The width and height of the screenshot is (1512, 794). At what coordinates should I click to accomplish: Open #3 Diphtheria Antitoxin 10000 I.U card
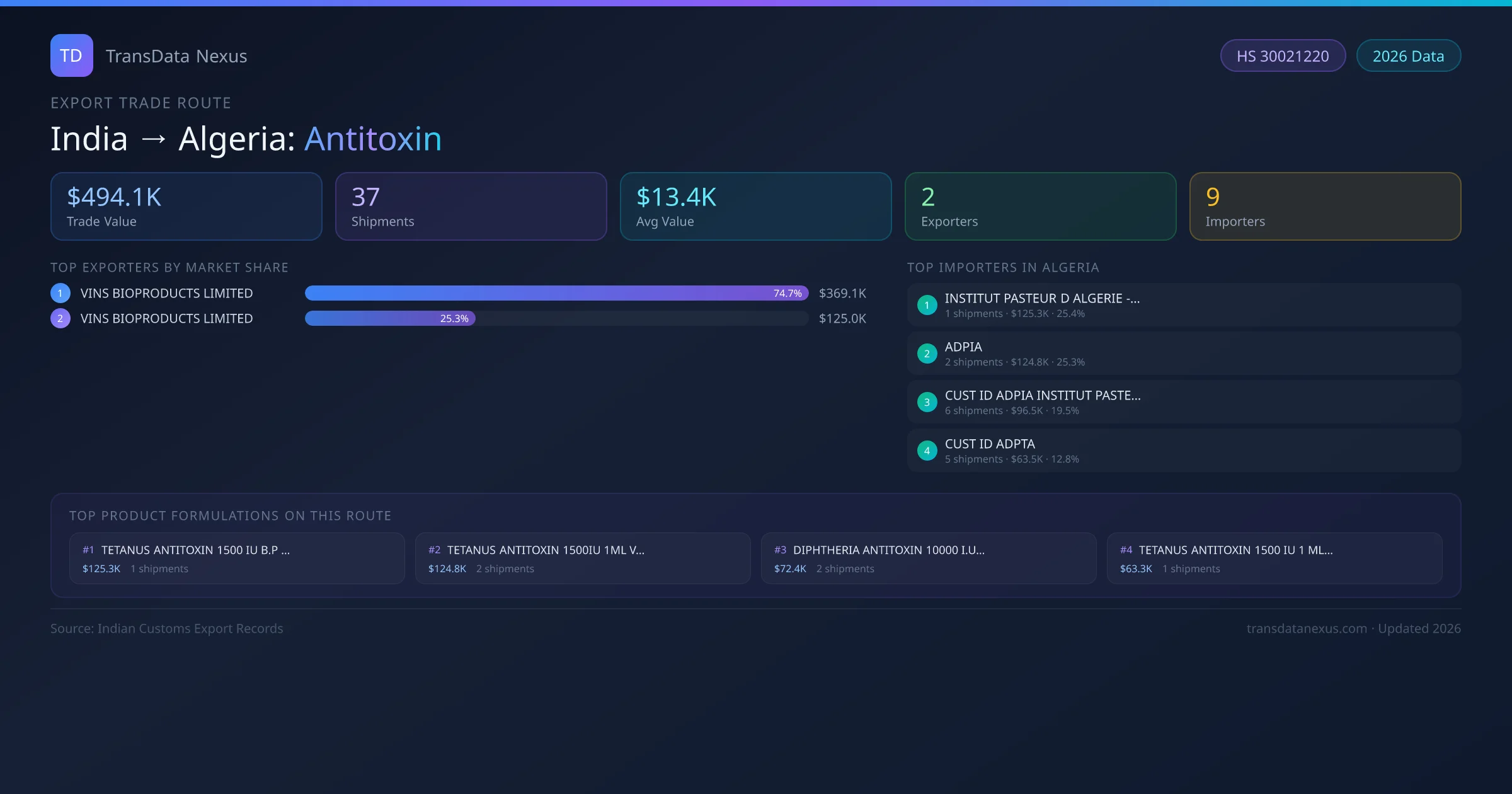[x=929, y=558]
